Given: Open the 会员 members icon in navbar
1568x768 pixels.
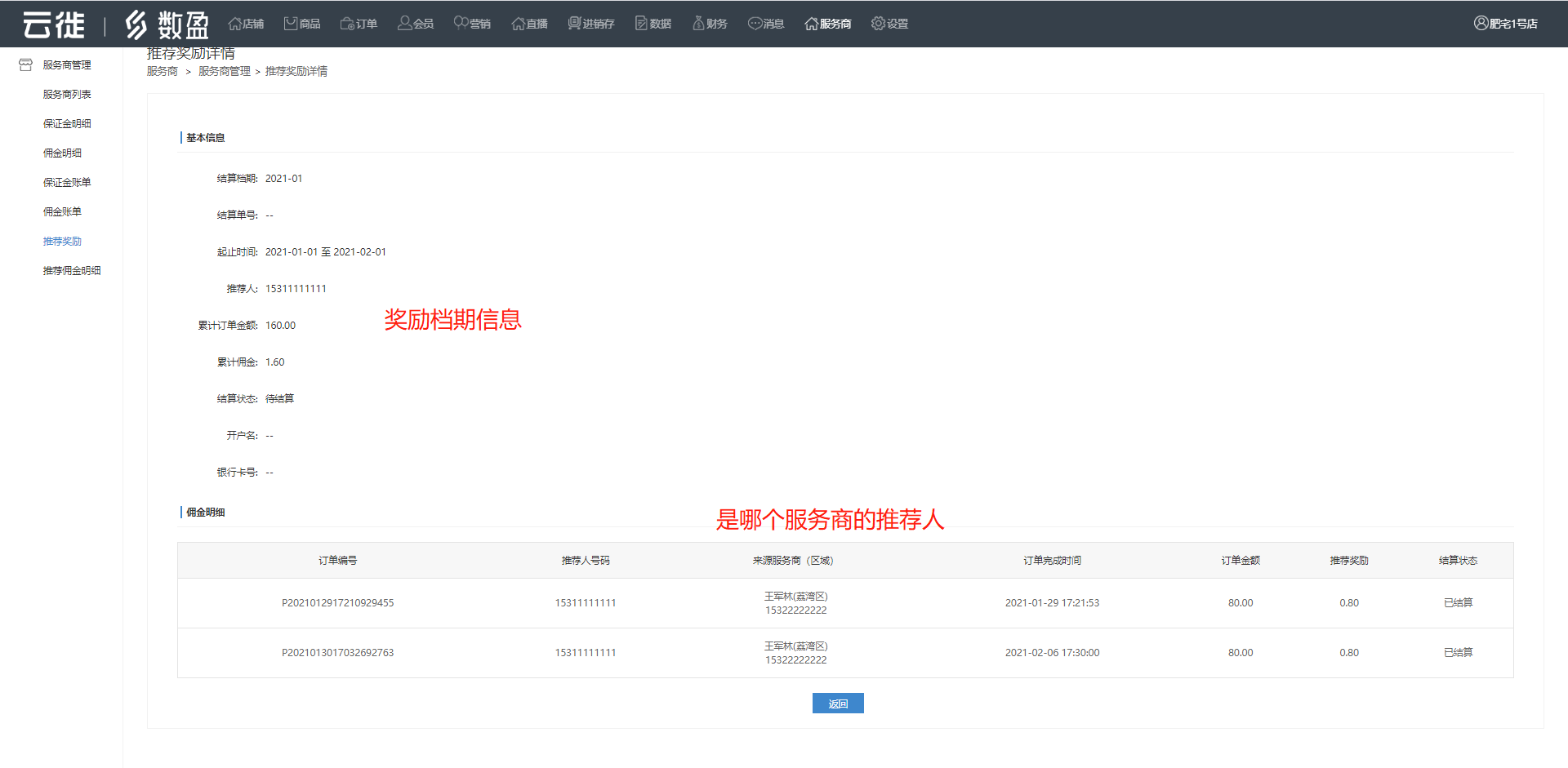Looking at the screenshot, I should click(404, 24).
